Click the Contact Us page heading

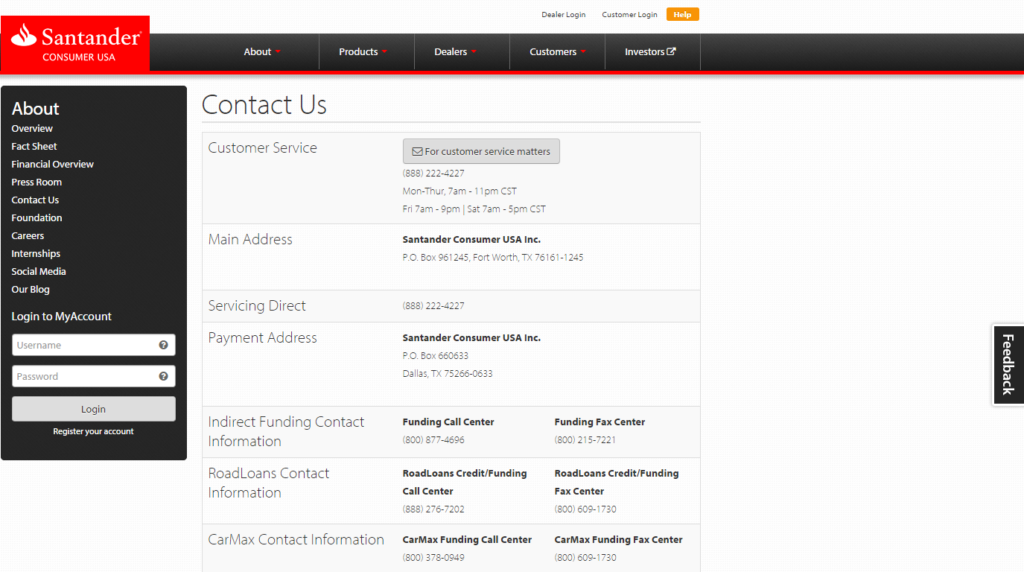click(264, 104)
